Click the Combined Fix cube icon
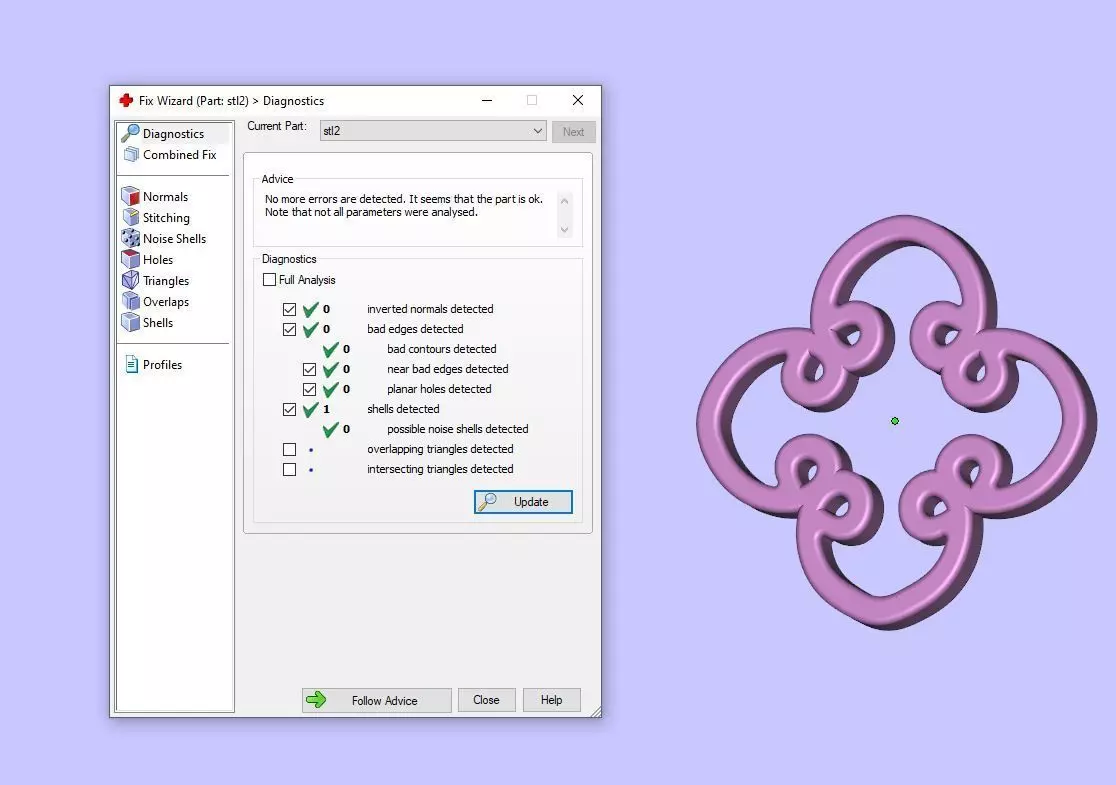 pyautogui.click(x=131, y=154)
